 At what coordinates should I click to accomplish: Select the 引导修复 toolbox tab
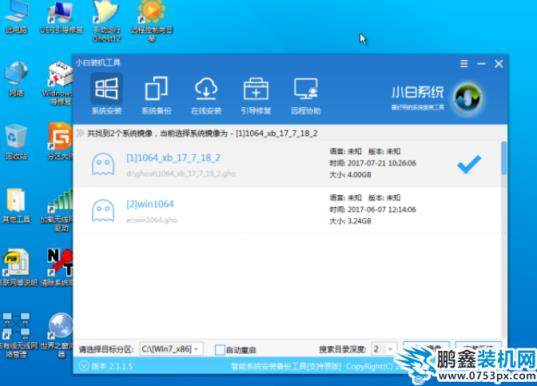[256, 95]
